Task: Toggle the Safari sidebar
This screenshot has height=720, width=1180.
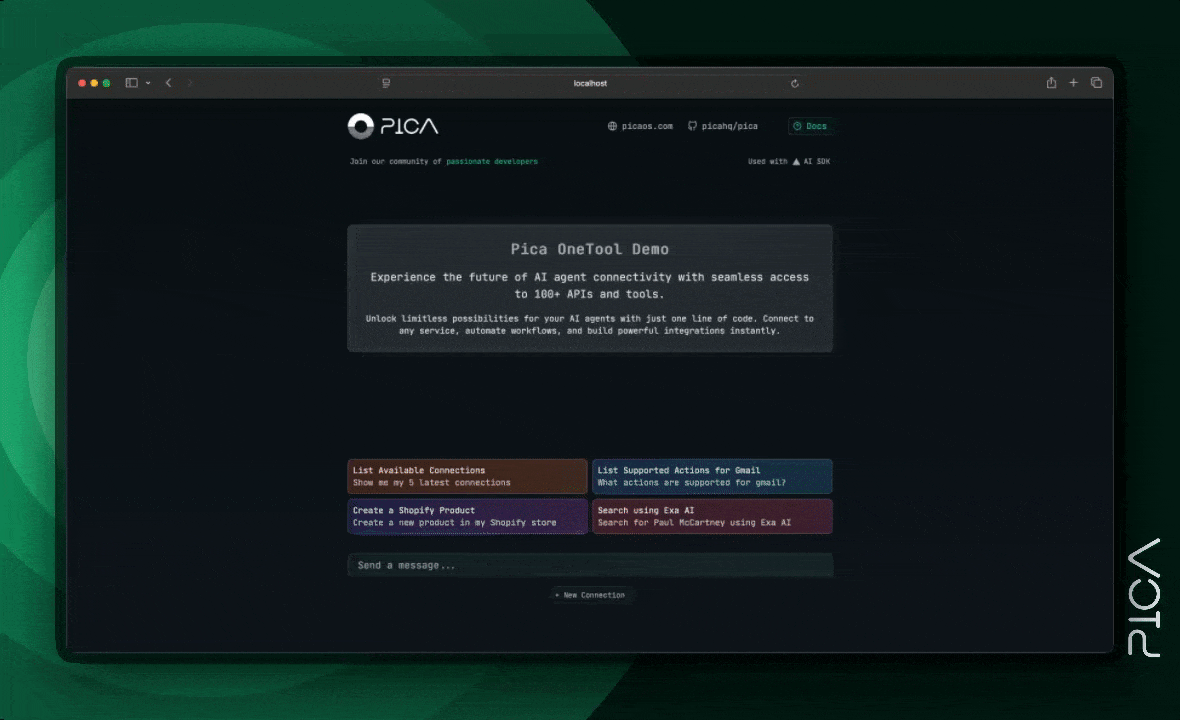Action: pos(132,83)
